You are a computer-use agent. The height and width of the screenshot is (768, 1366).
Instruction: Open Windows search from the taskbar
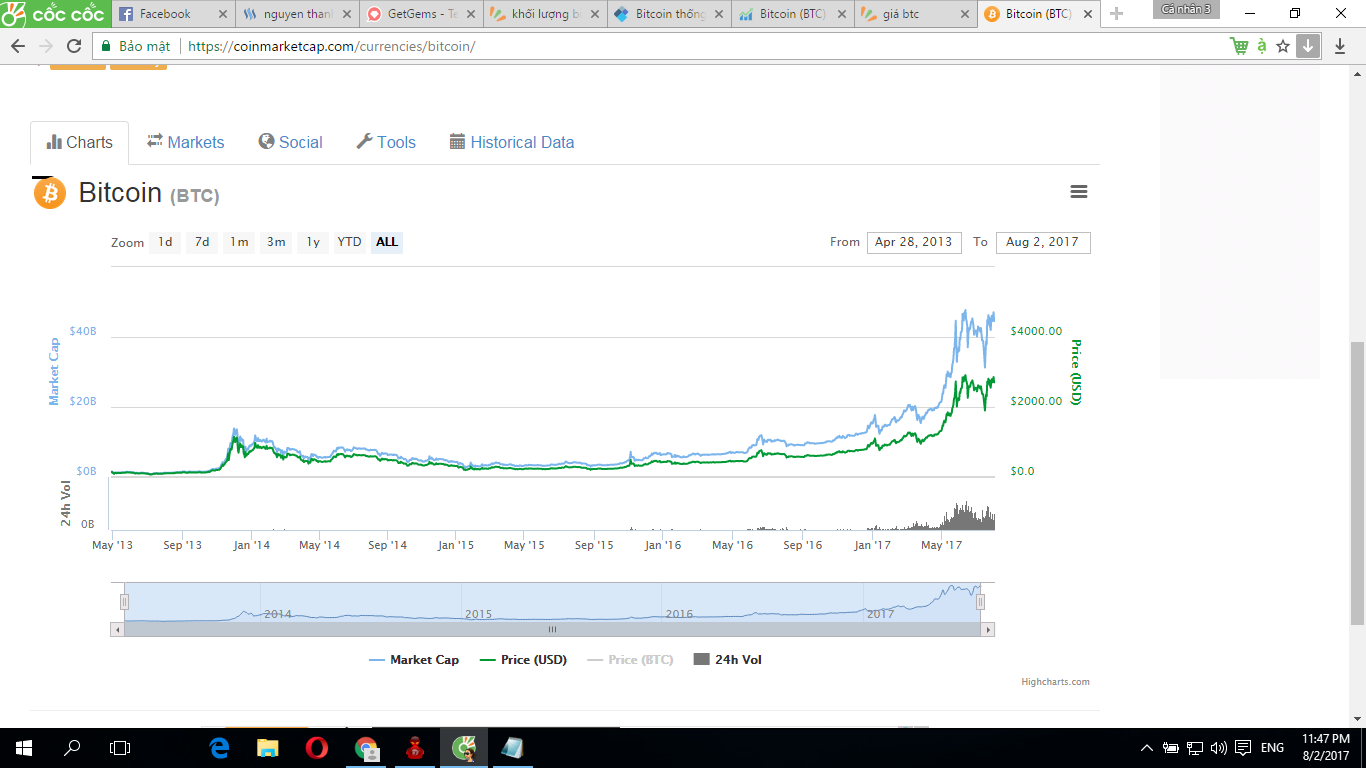72,748
